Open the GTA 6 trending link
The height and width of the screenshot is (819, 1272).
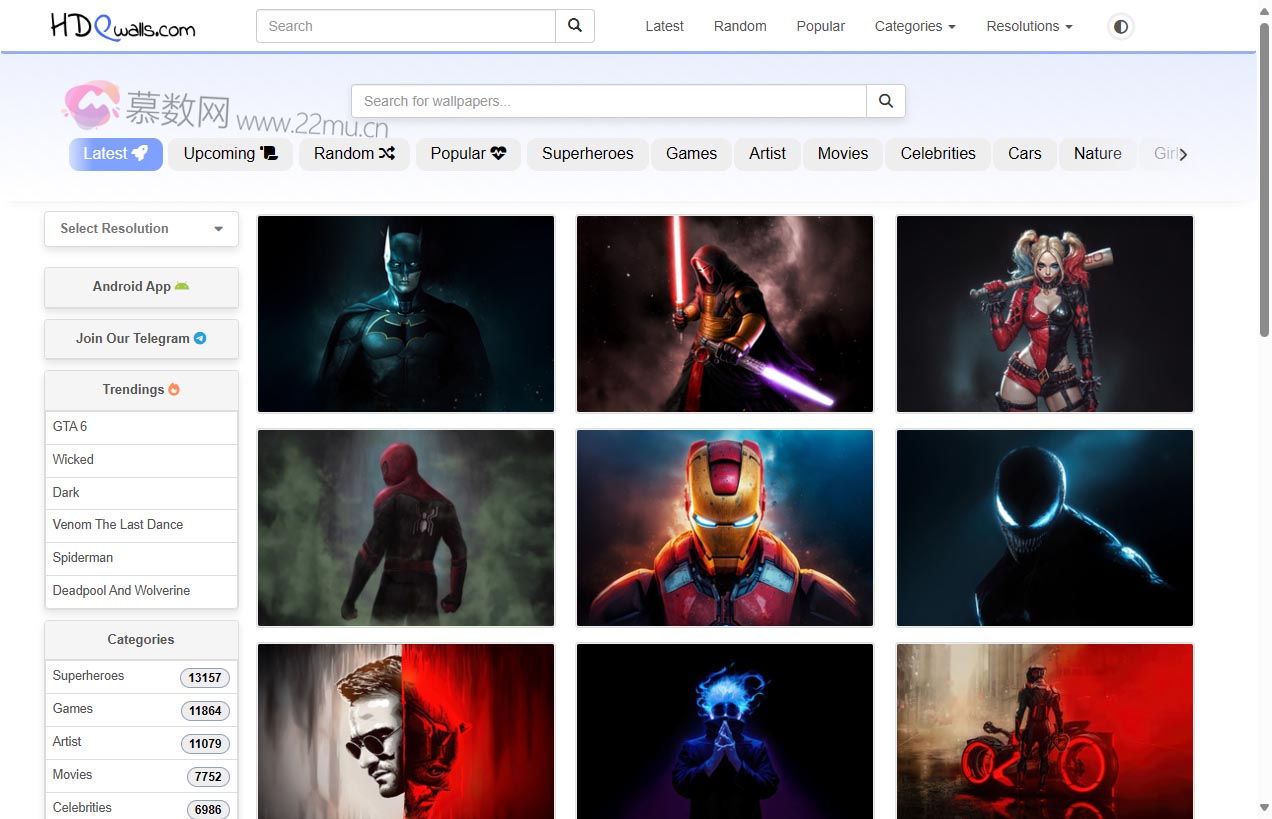pyautogui.click(x=70, y=427)
